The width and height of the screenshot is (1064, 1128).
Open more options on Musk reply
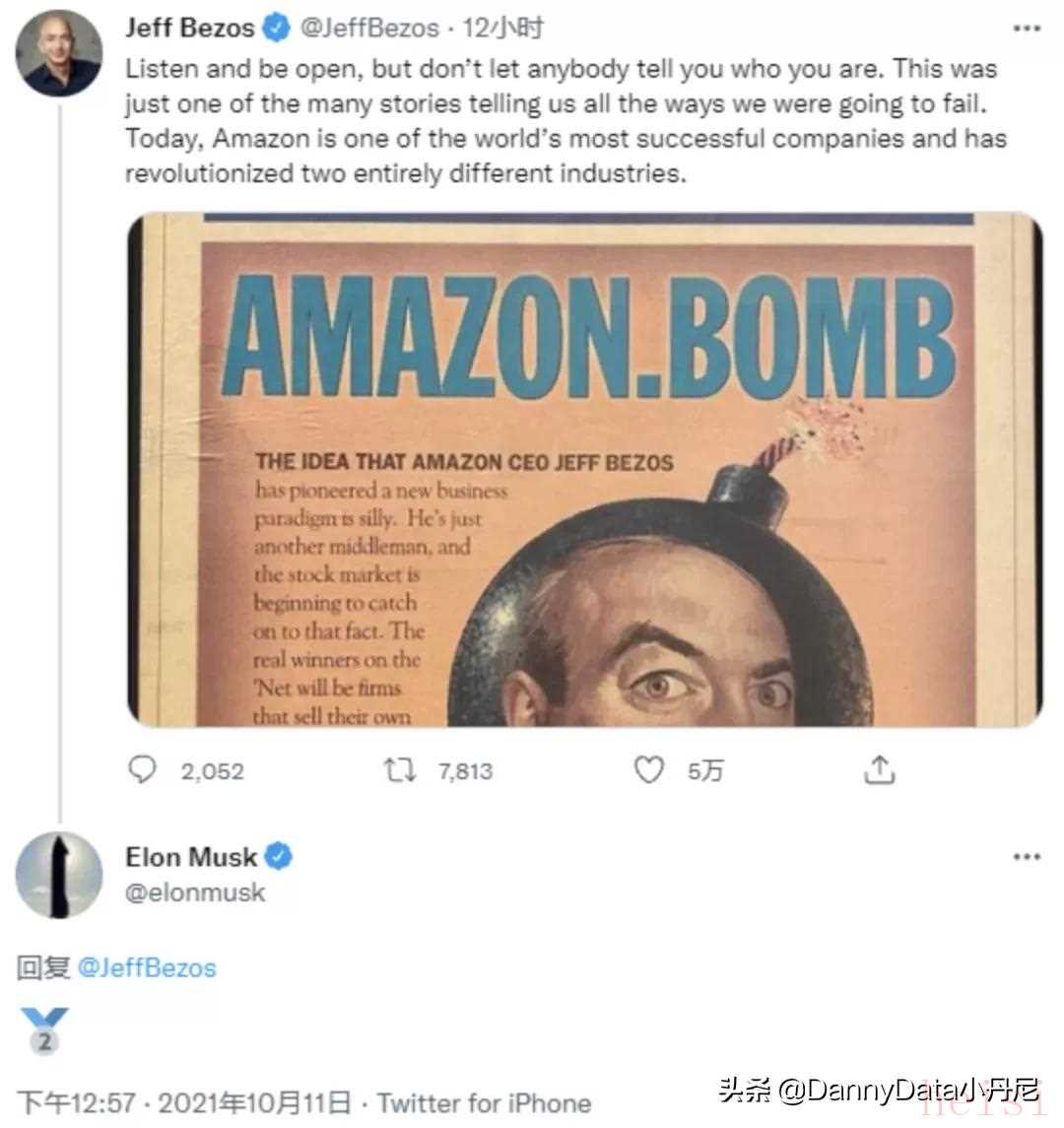(1027, 857)
